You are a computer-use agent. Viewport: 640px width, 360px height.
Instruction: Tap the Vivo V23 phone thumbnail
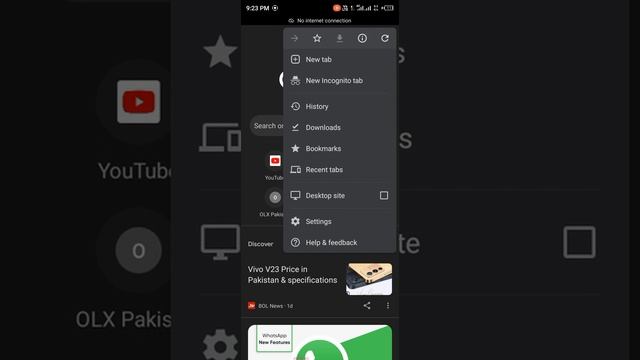[369, 279]
